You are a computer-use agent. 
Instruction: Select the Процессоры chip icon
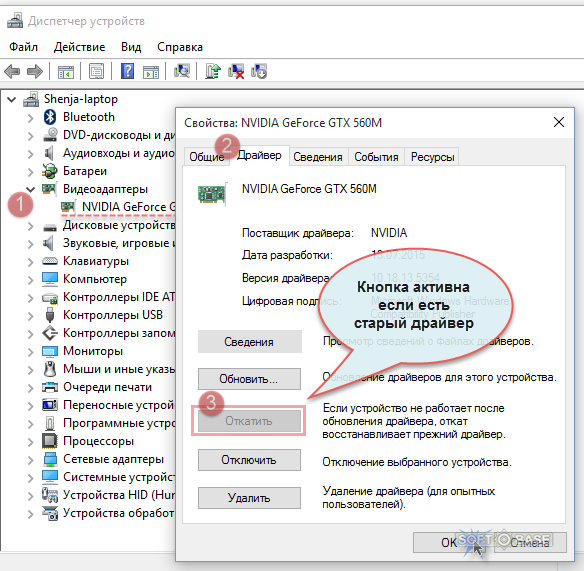click(x=50, y=441)
